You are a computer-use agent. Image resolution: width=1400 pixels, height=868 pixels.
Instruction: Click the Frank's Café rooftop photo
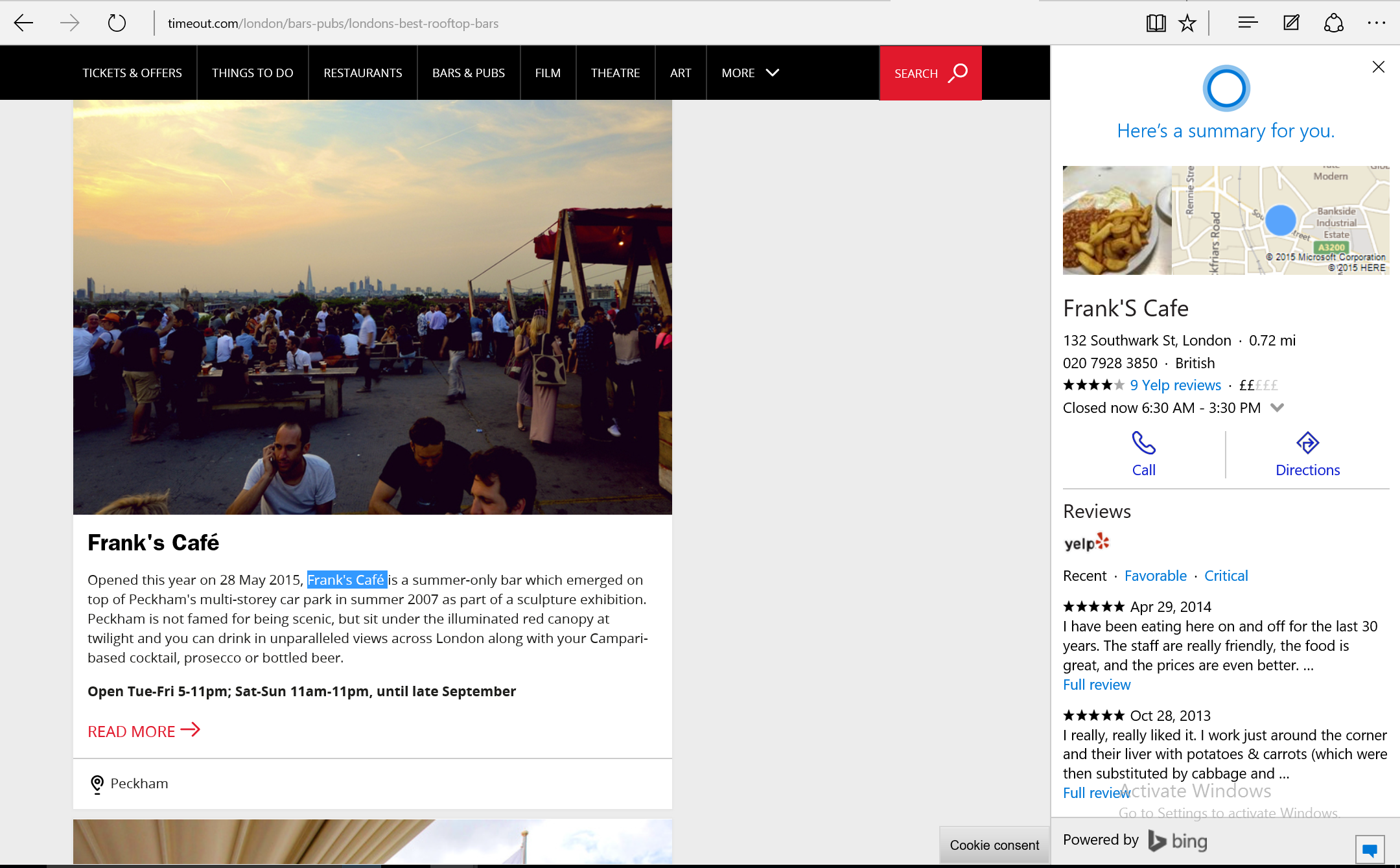(x=373, y=307)
